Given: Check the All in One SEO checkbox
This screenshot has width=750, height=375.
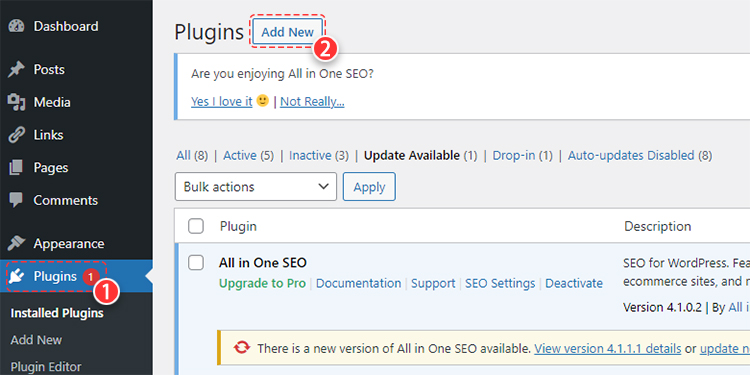Looking at the screenshot, I should [x=196, y=263].
